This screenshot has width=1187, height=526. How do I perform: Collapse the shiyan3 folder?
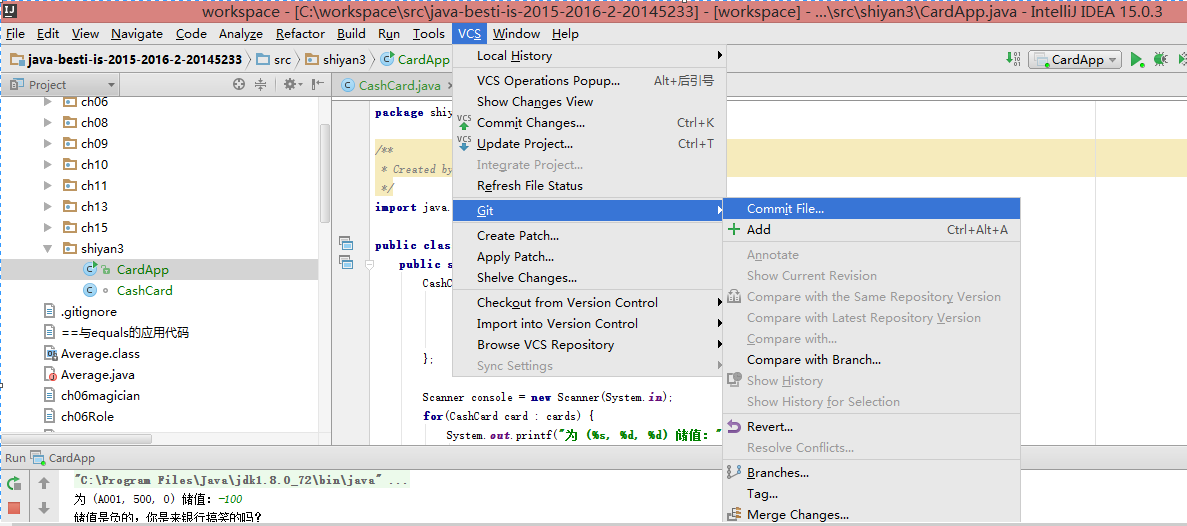48,248
